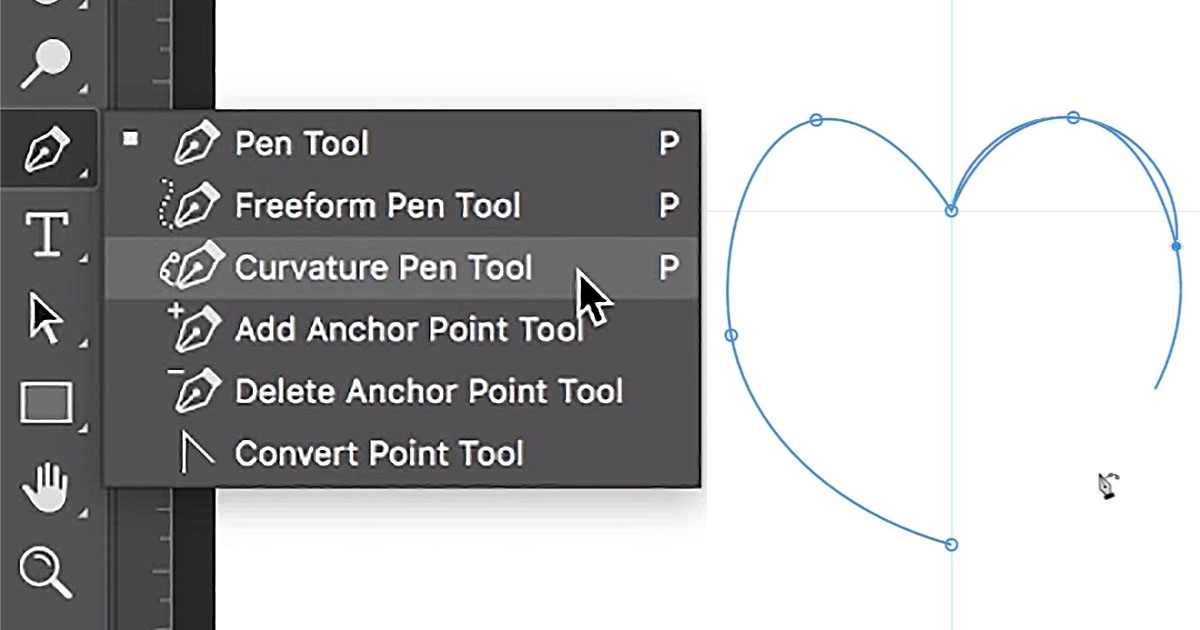Select the Path Selection arrow tool
The height and width of the screenshot is (630, 1200).
[47, 320]
